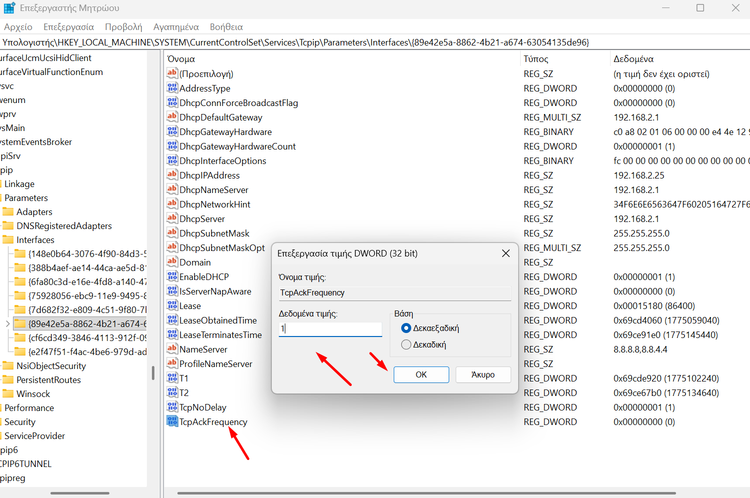Viewport: 750px width, 498px height.
Task: Open the Αγαπημένα menu
Action: 183,28
